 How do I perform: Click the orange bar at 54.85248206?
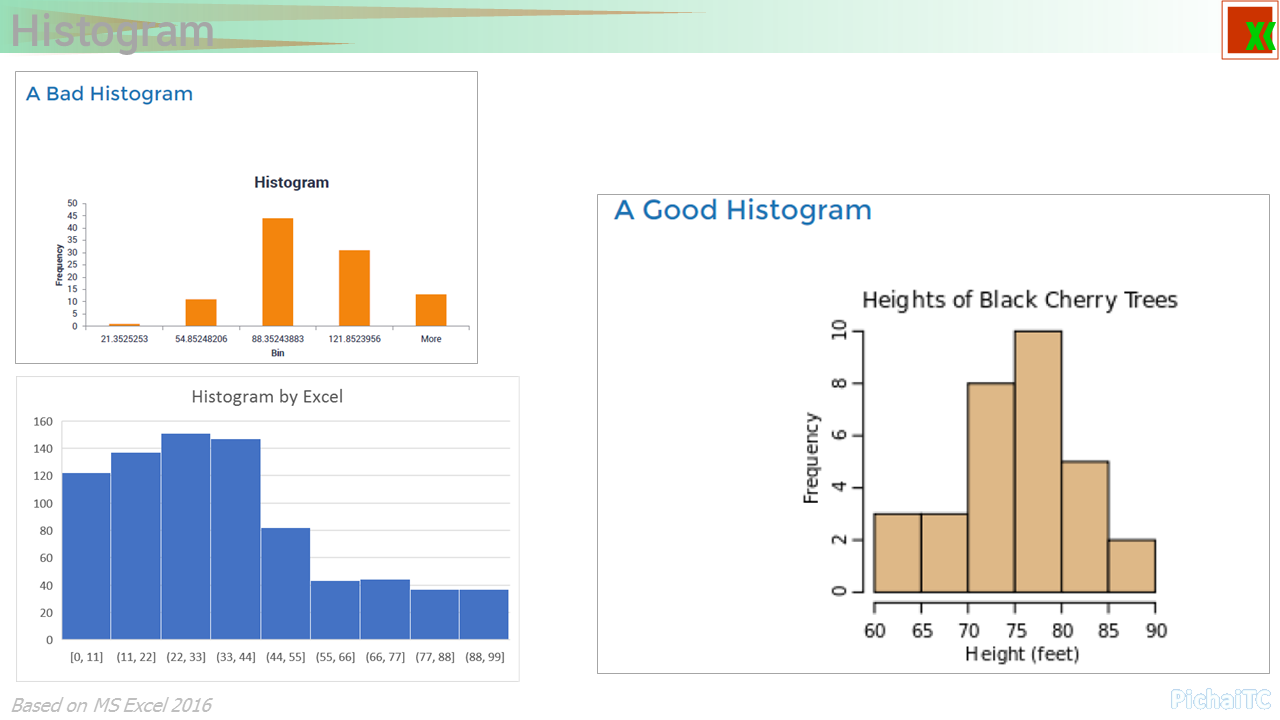tap(201, 313)
